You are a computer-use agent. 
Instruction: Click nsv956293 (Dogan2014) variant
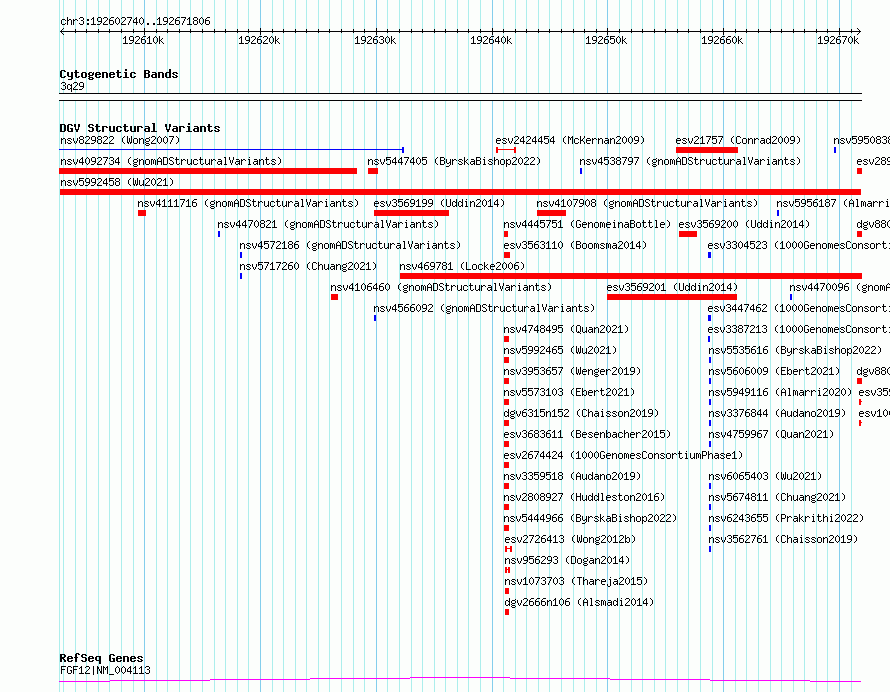567,560
